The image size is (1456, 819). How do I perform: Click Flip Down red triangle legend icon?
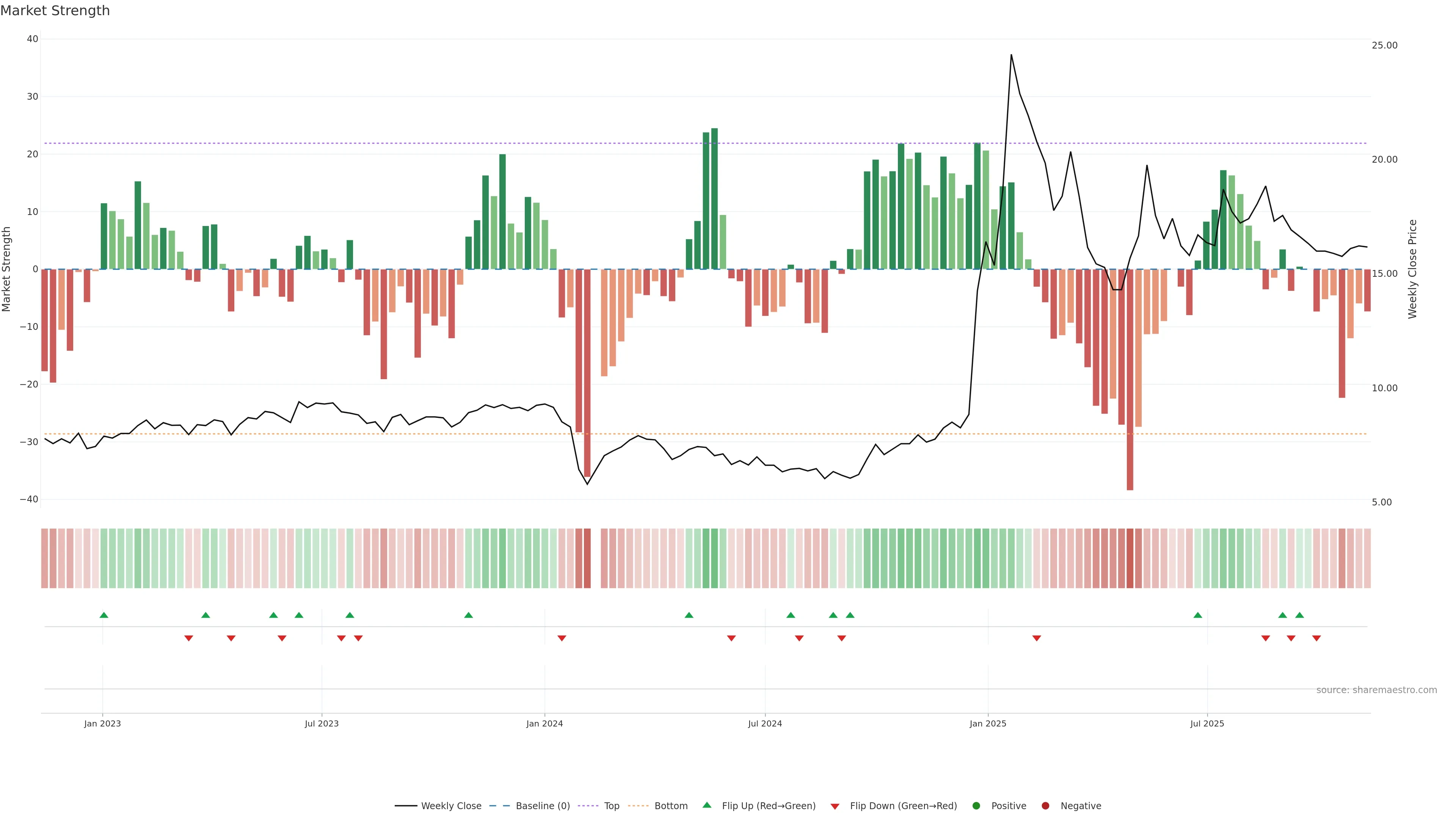835,806
